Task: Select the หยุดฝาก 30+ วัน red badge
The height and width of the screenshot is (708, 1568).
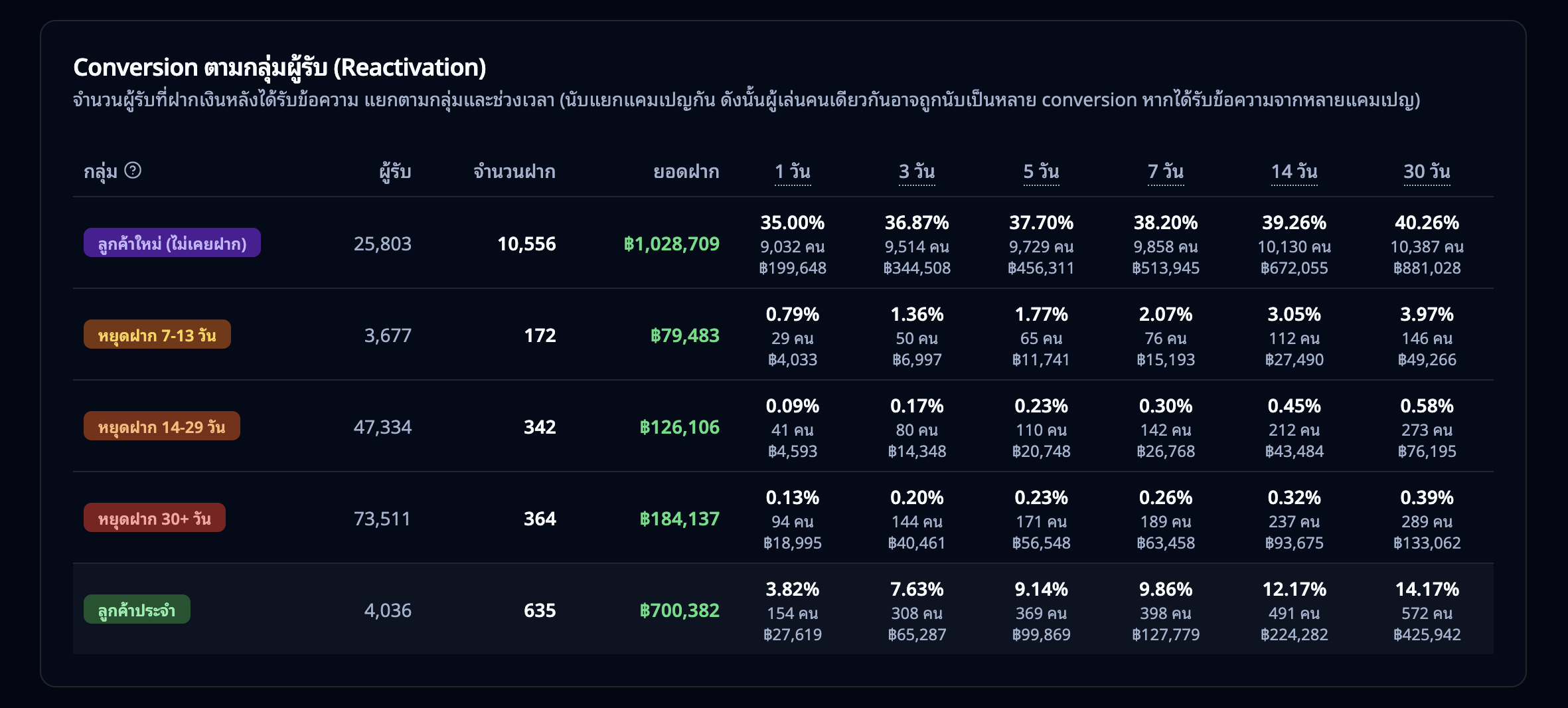Action: tap(155, 517)
